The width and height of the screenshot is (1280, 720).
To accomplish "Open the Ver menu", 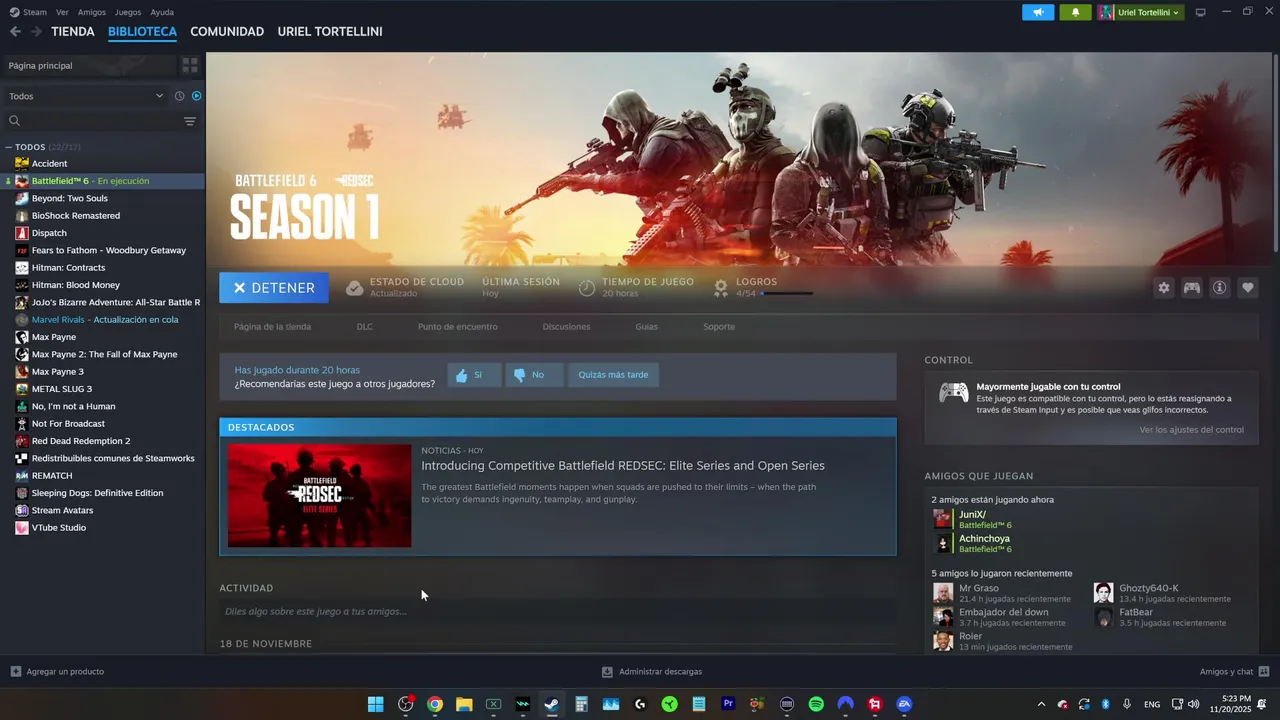I will (62, 12).
